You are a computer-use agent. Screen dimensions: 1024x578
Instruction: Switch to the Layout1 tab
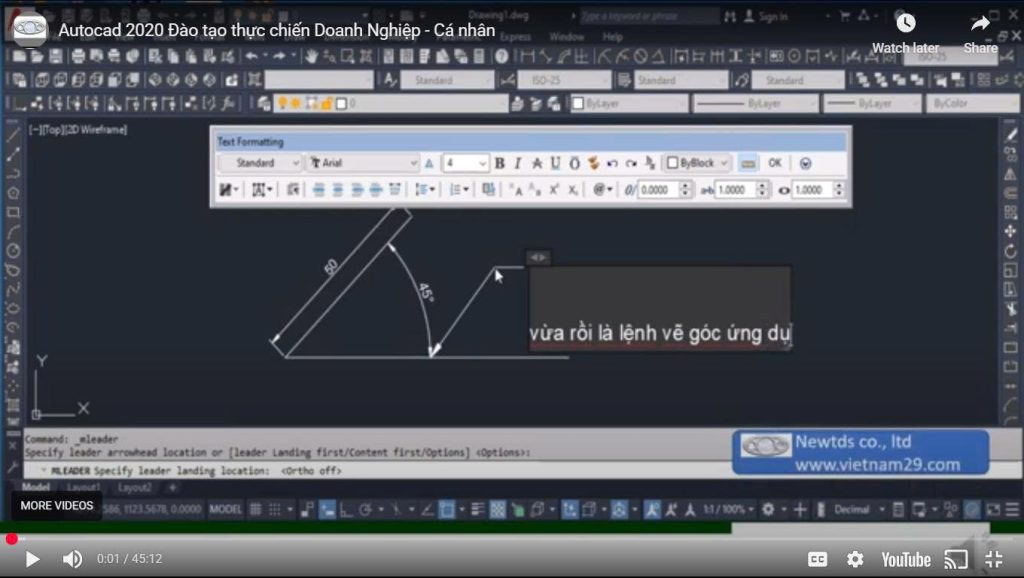(84, 488)
